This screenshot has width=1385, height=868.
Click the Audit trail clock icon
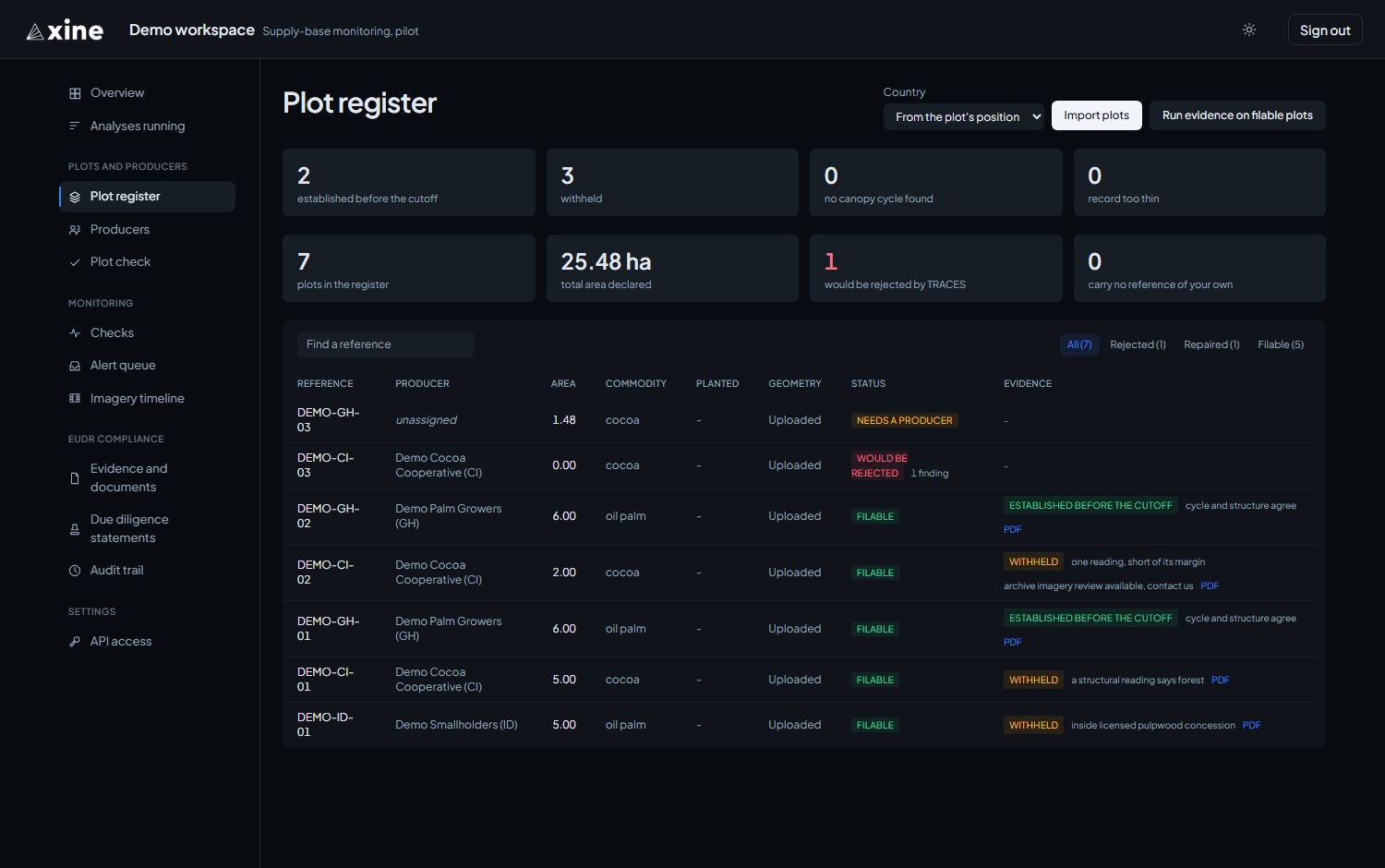75,571
